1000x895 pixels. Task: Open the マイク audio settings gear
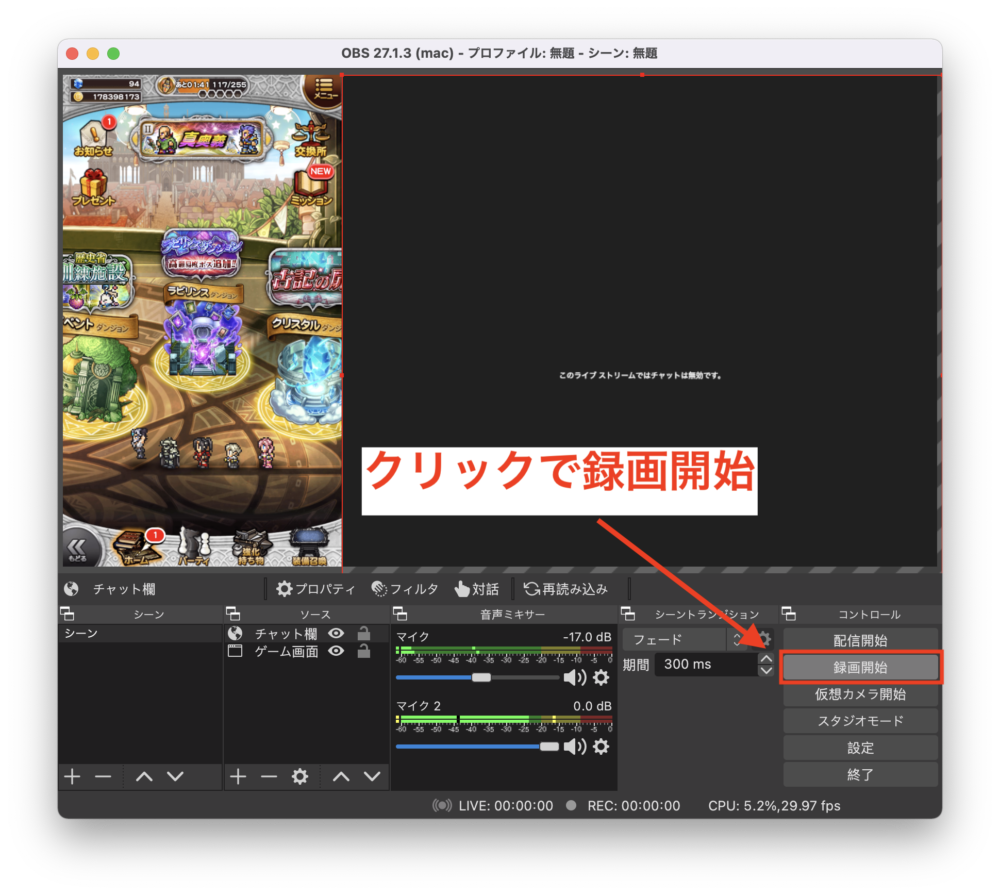click(x=601, y=677)
